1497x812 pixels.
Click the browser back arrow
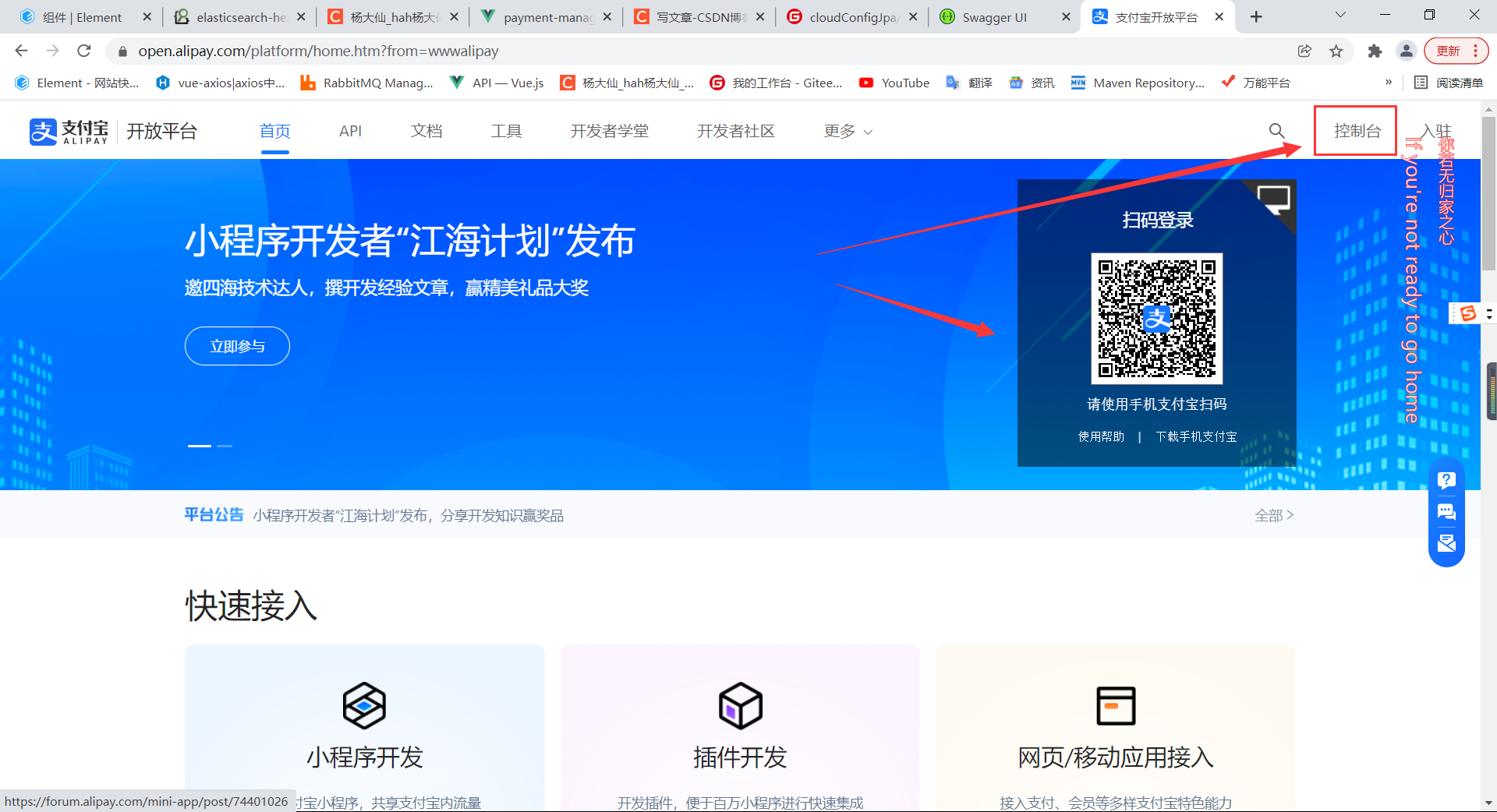tap(21, 51)
